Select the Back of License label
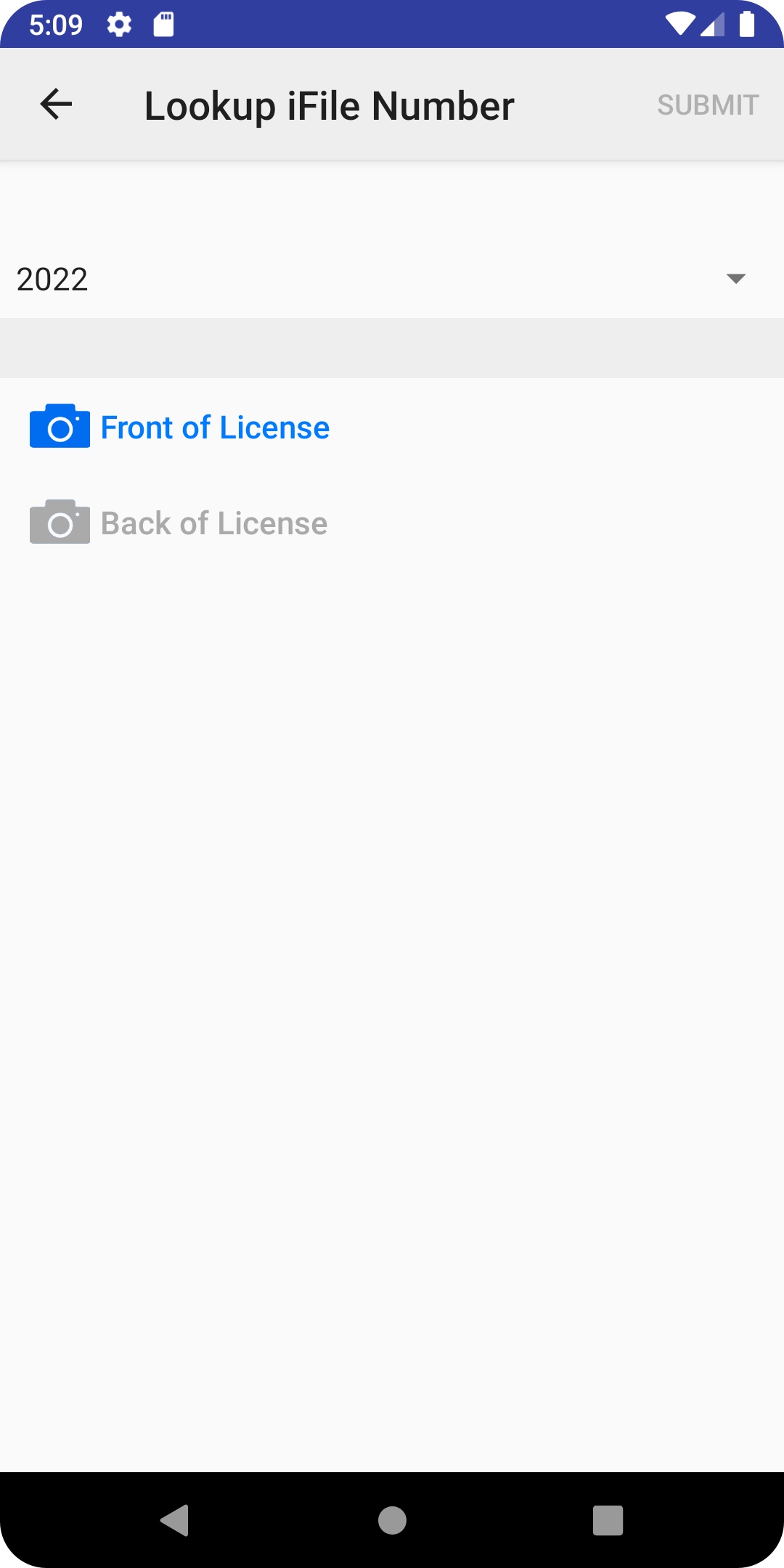The width and height of the screenshot is (784, 1568). (x=214, y=523)
